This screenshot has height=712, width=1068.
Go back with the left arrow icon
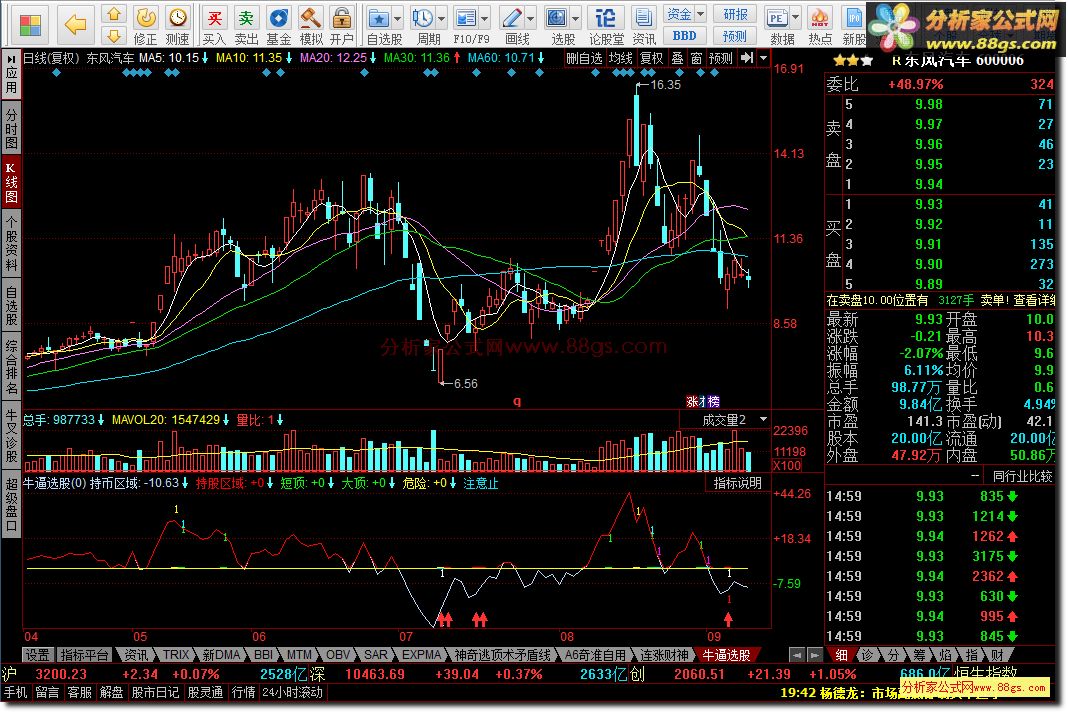75,25
